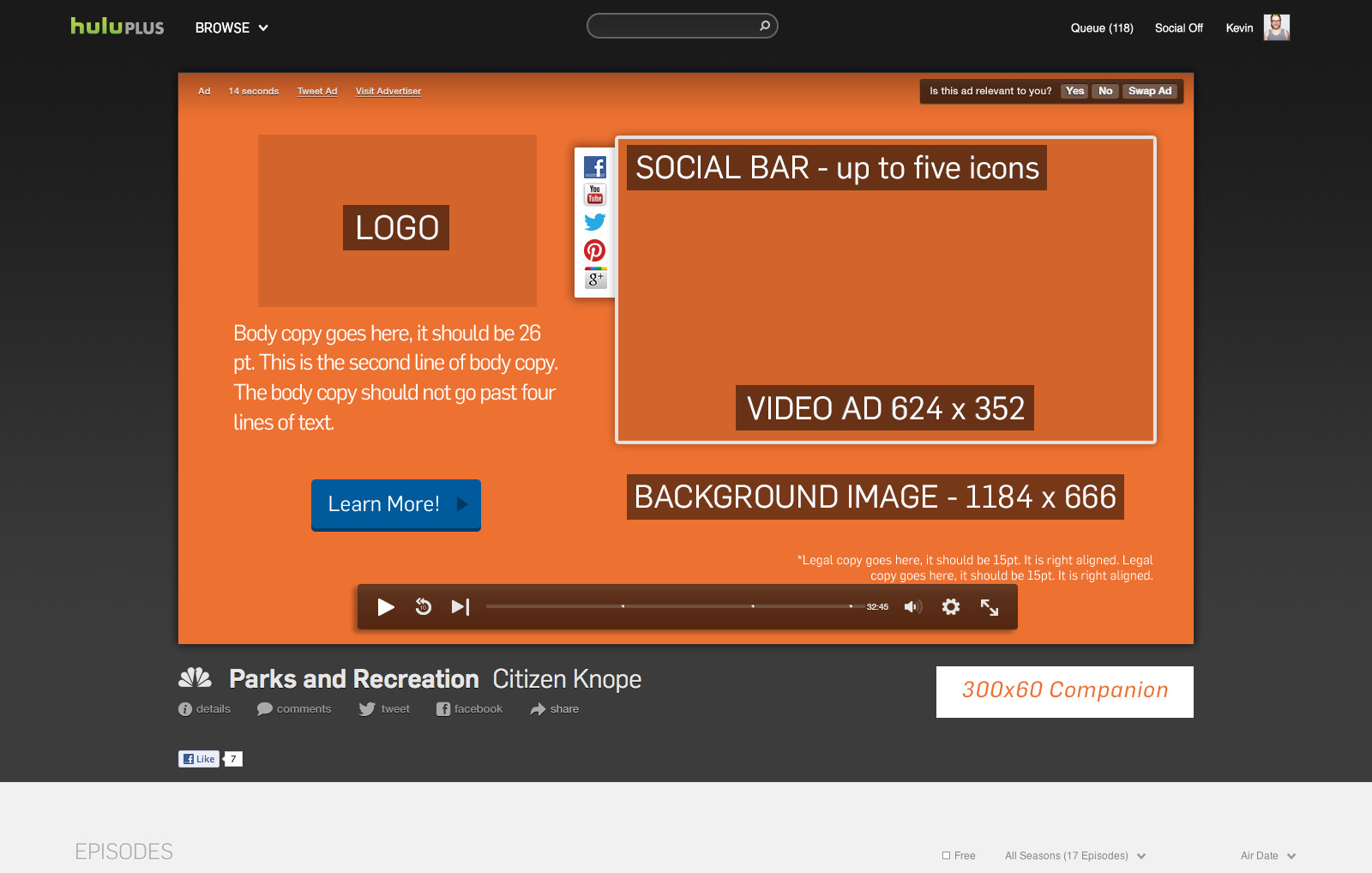
Task: Click the Facebook icon in social bar
Action: tap(595, 166)
